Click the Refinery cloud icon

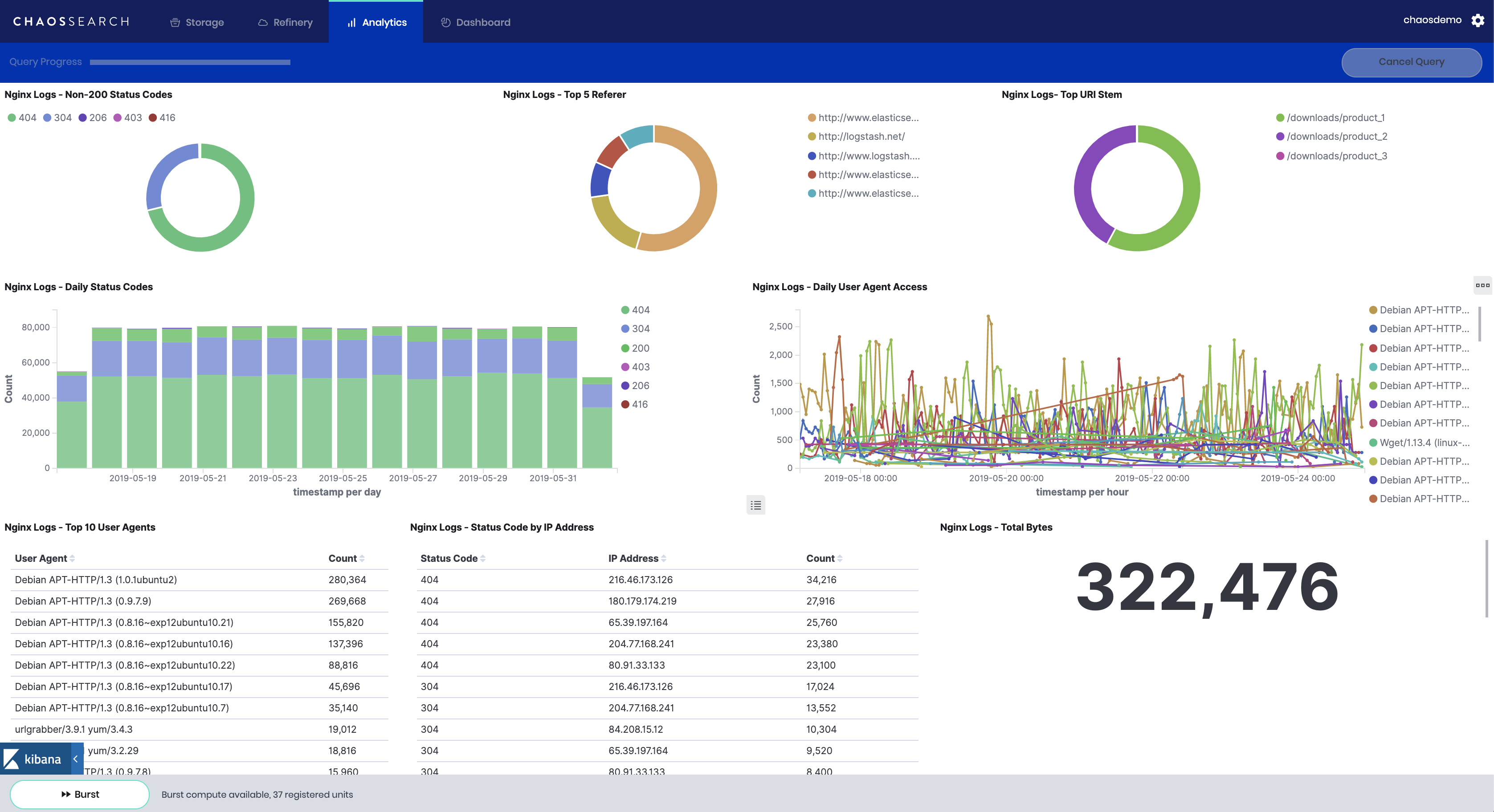263,23
